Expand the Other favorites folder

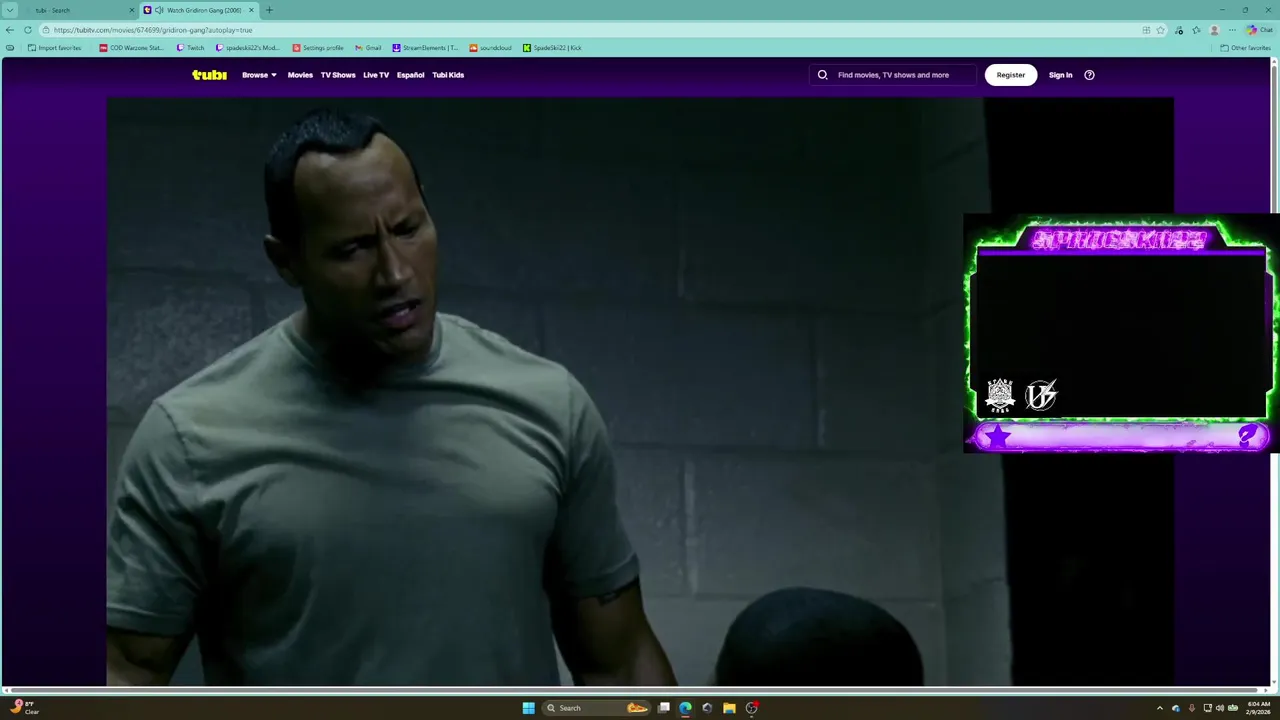(1245, 48)
